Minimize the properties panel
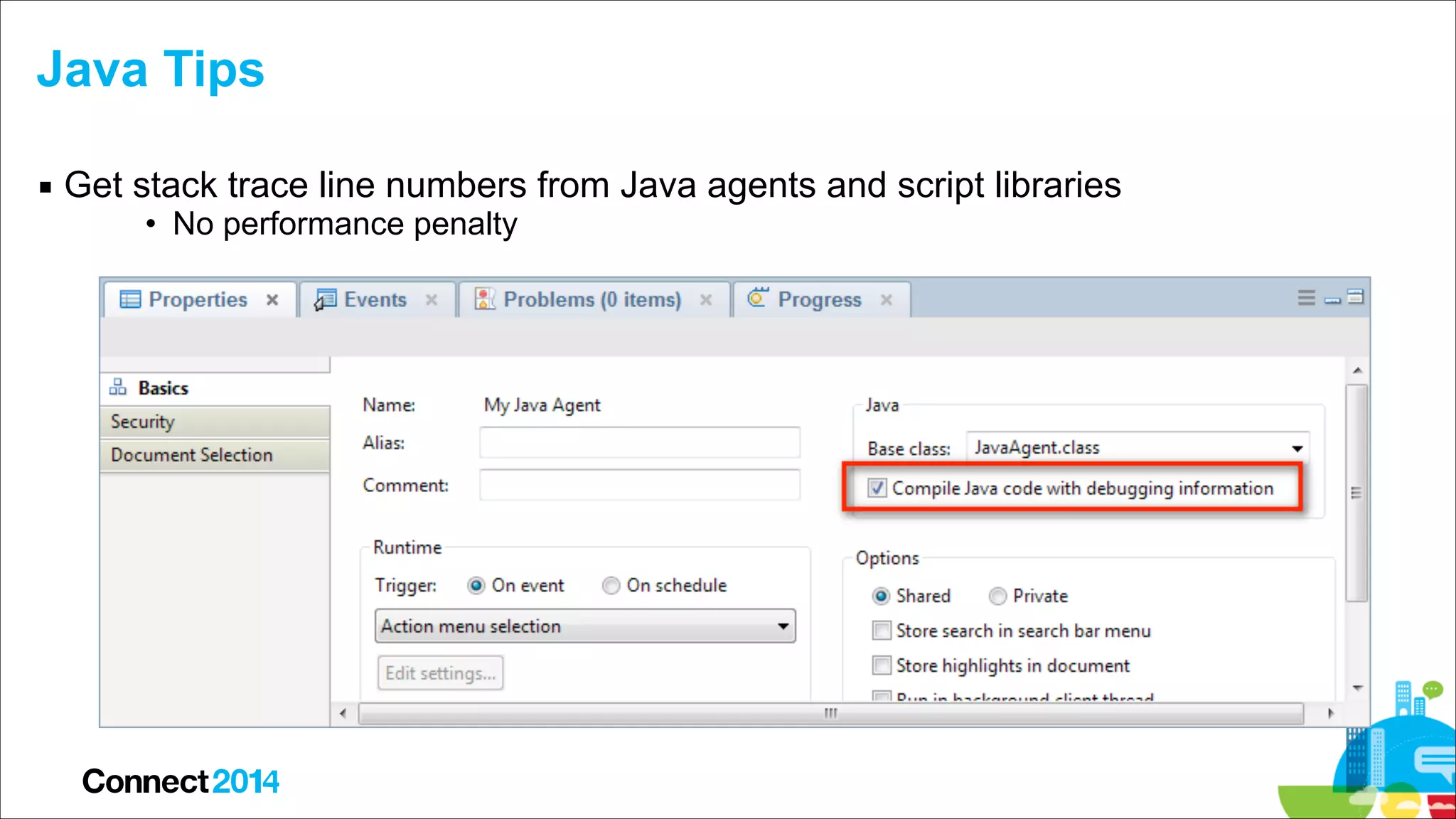The height and width of the screenshot is (819, 1456). click(x=1332, y=301)
